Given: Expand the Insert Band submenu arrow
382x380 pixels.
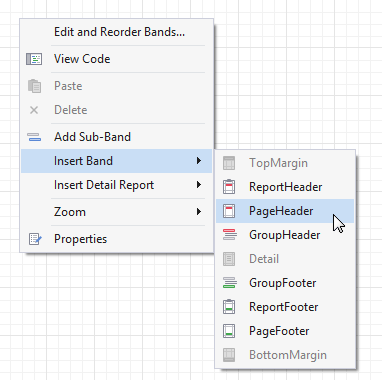Looking at the screenshot, I should tap(199, 161).
